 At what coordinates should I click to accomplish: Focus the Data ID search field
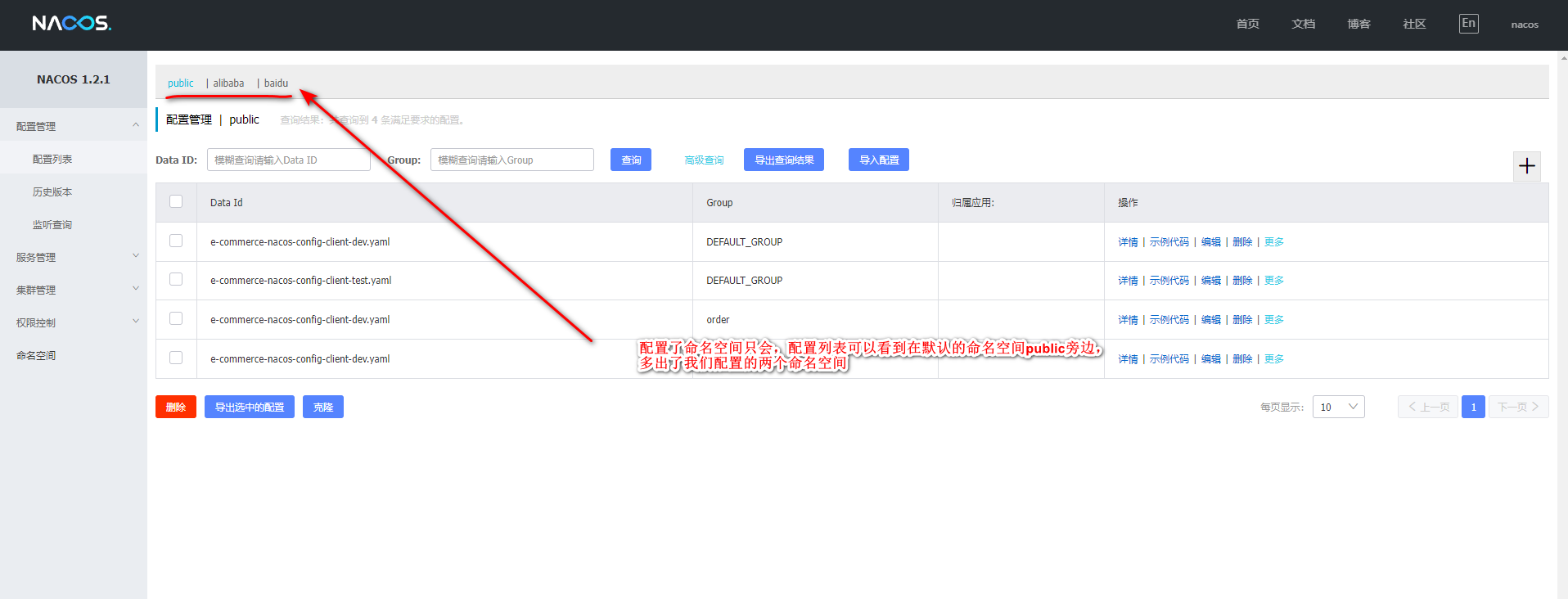point(289,160)
